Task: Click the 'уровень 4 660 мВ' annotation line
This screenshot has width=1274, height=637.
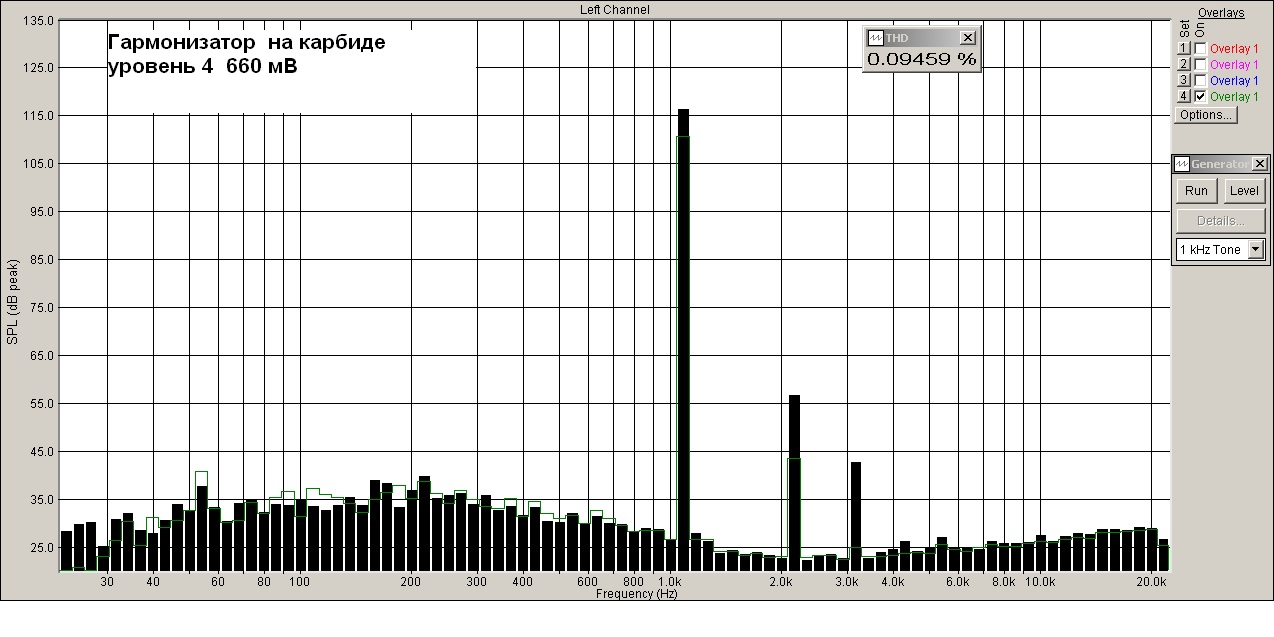Action: pos(202,68)
